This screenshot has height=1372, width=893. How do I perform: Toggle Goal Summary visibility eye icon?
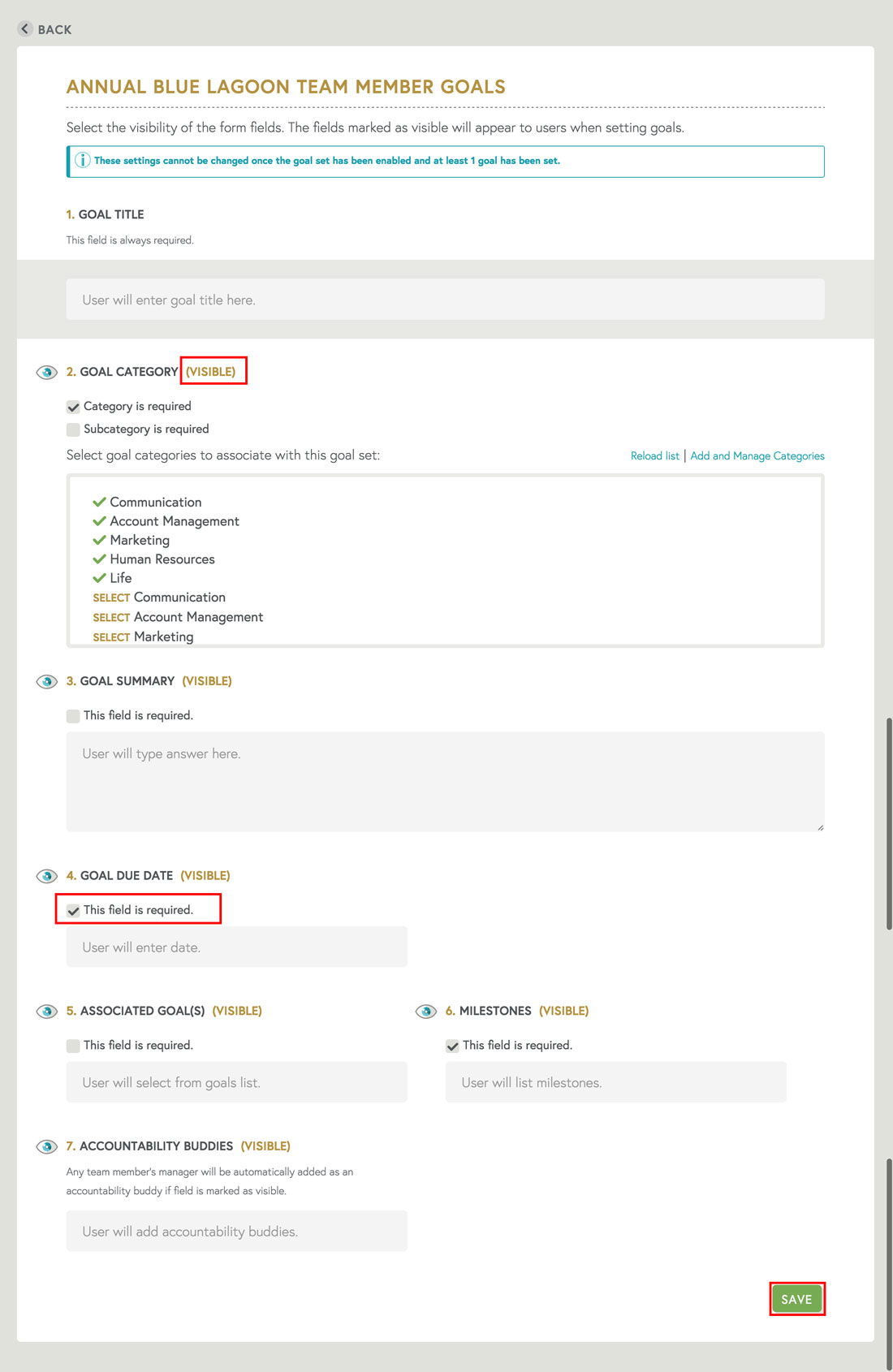[x=47, y=681]
